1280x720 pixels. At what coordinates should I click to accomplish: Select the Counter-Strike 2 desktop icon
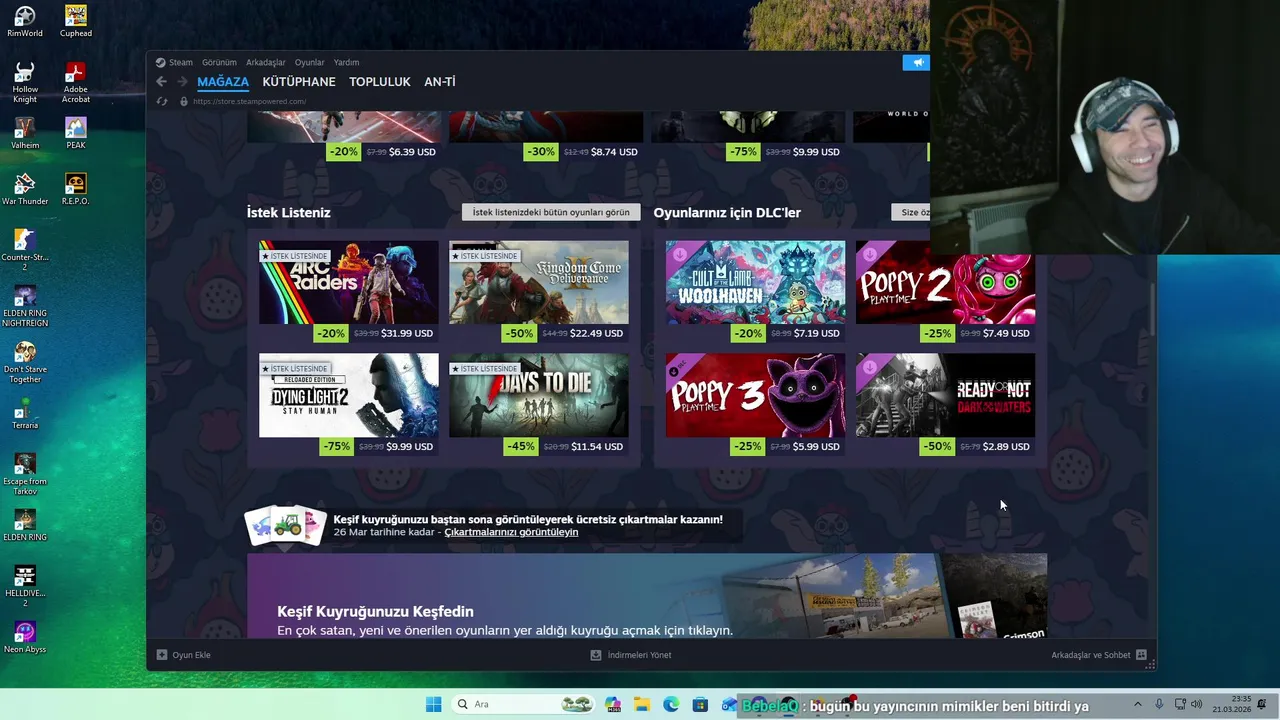tap(25, 250)
